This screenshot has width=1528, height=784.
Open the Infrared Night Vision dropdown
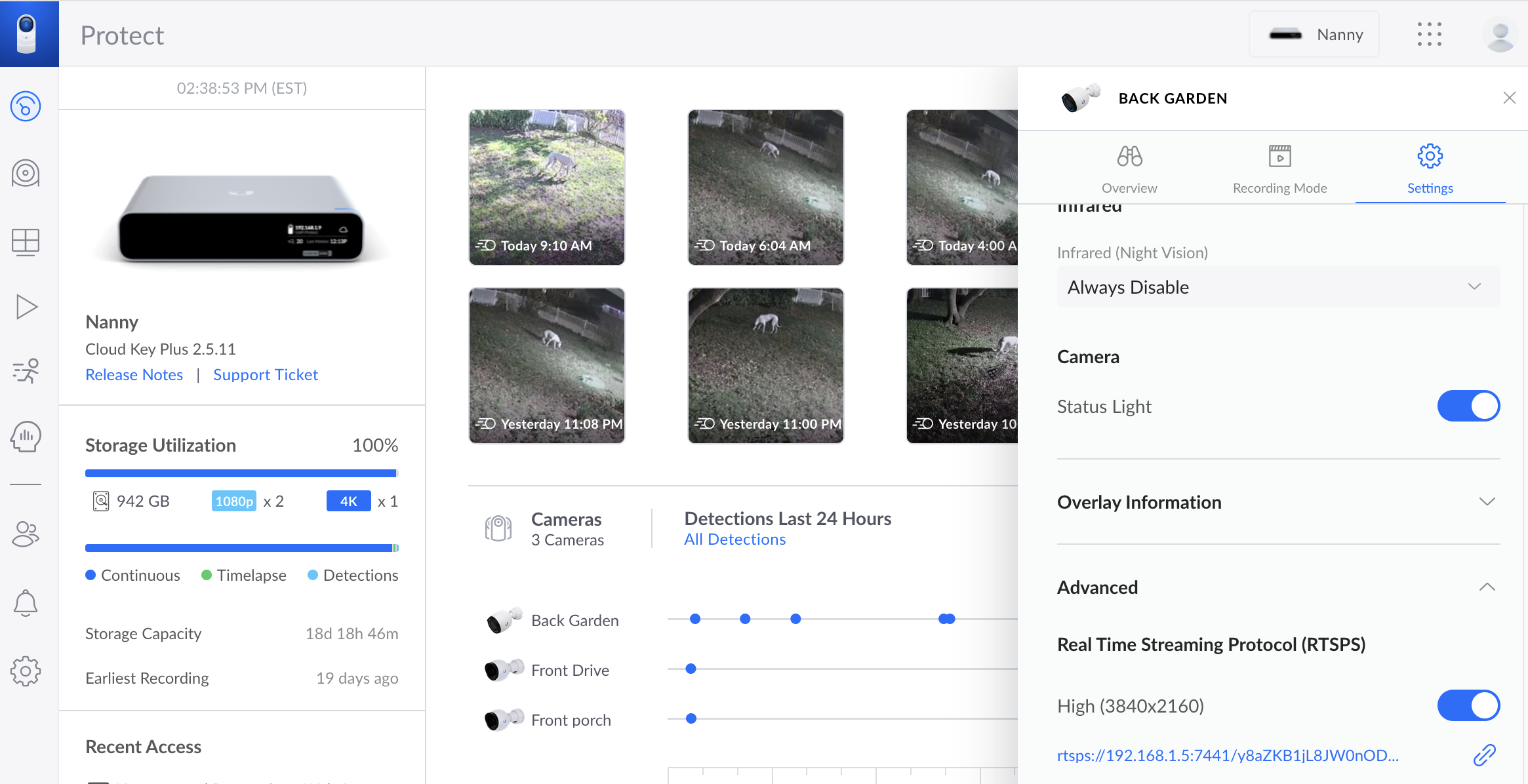1277,287
